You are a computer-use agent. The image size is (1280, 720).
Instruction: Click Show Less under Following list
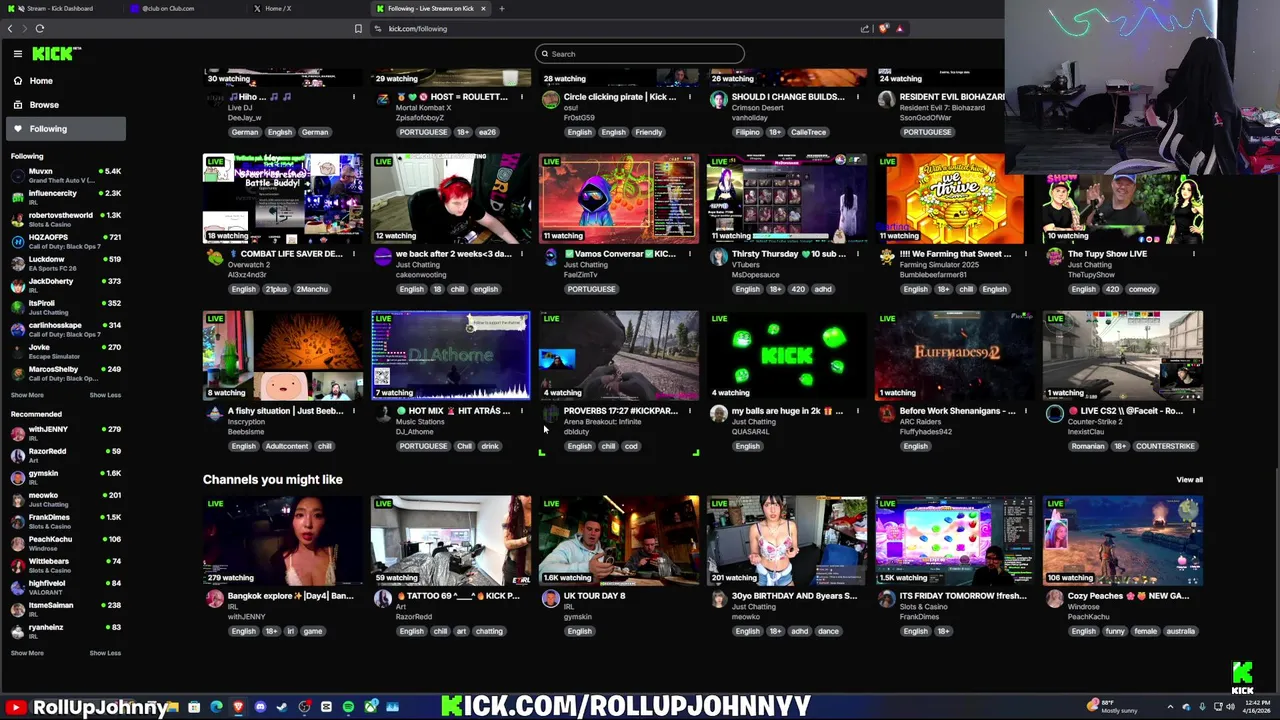pos(105,395)
